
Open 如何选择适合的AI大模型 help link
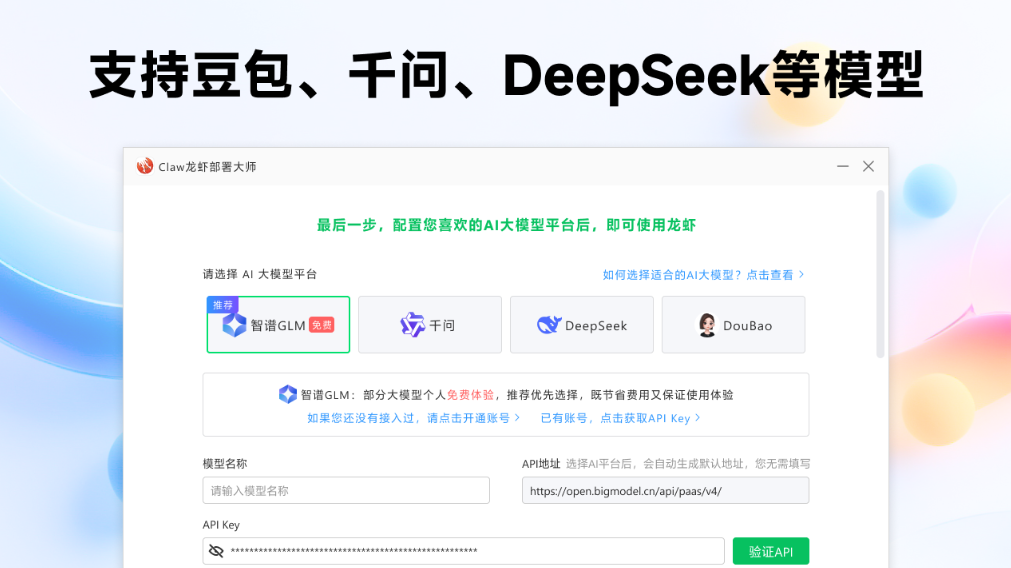click(x=703, y=275)
